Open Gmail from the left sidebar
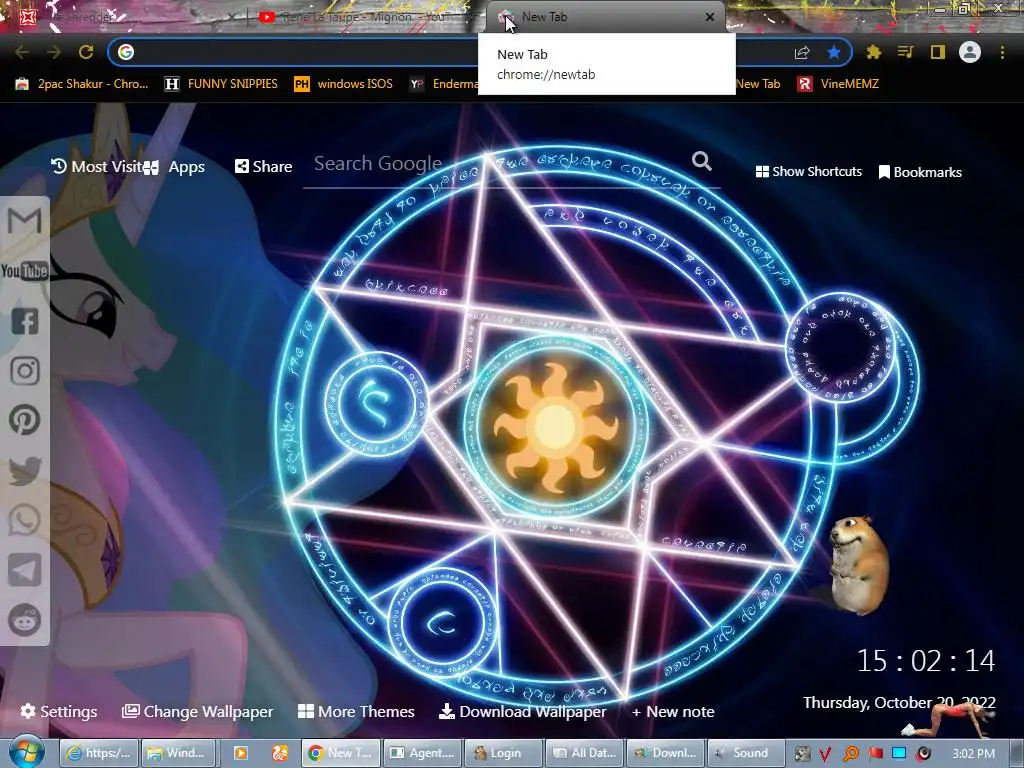The height and width of the screenshot is (768, 1024). tap(24, 221)
